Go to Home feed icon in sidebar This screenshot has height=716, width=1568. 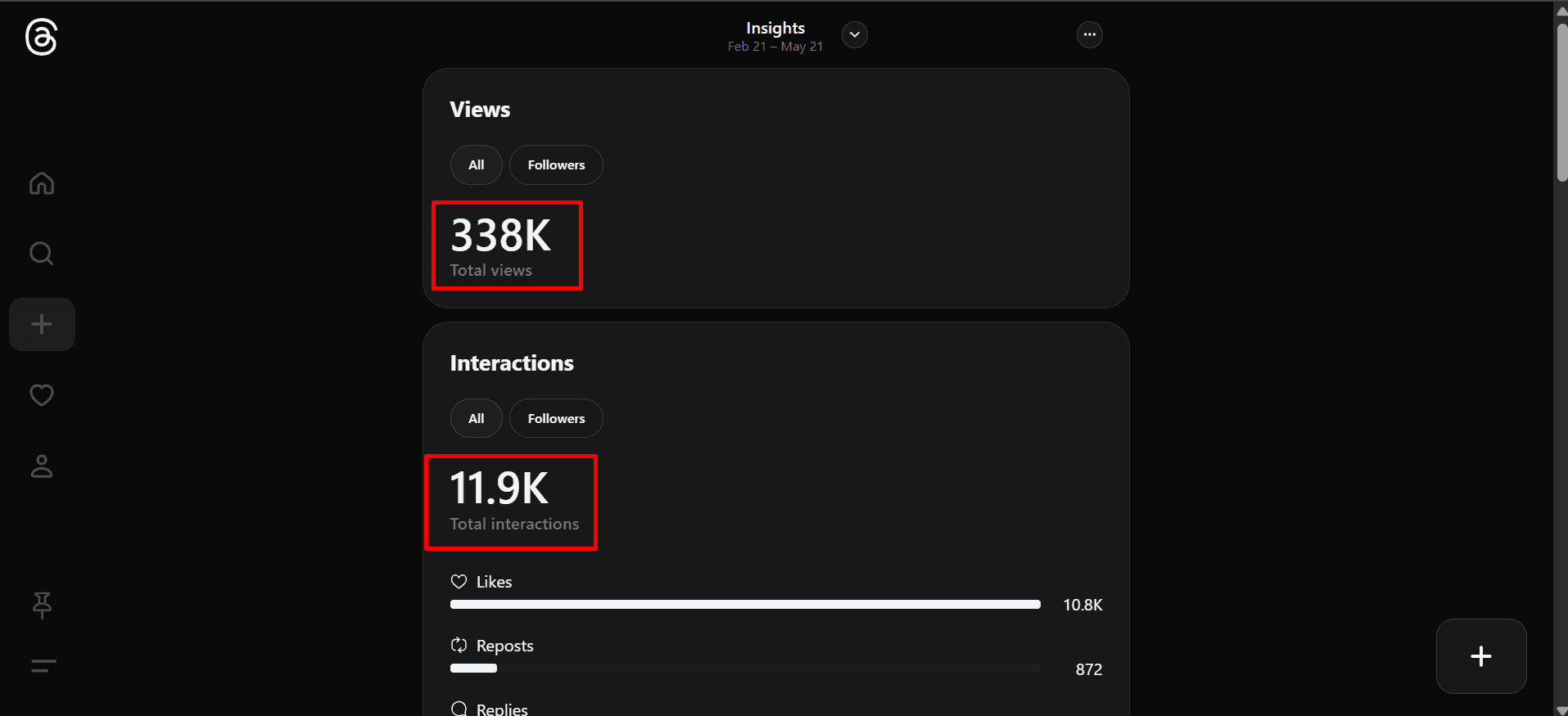coord(42,183)
